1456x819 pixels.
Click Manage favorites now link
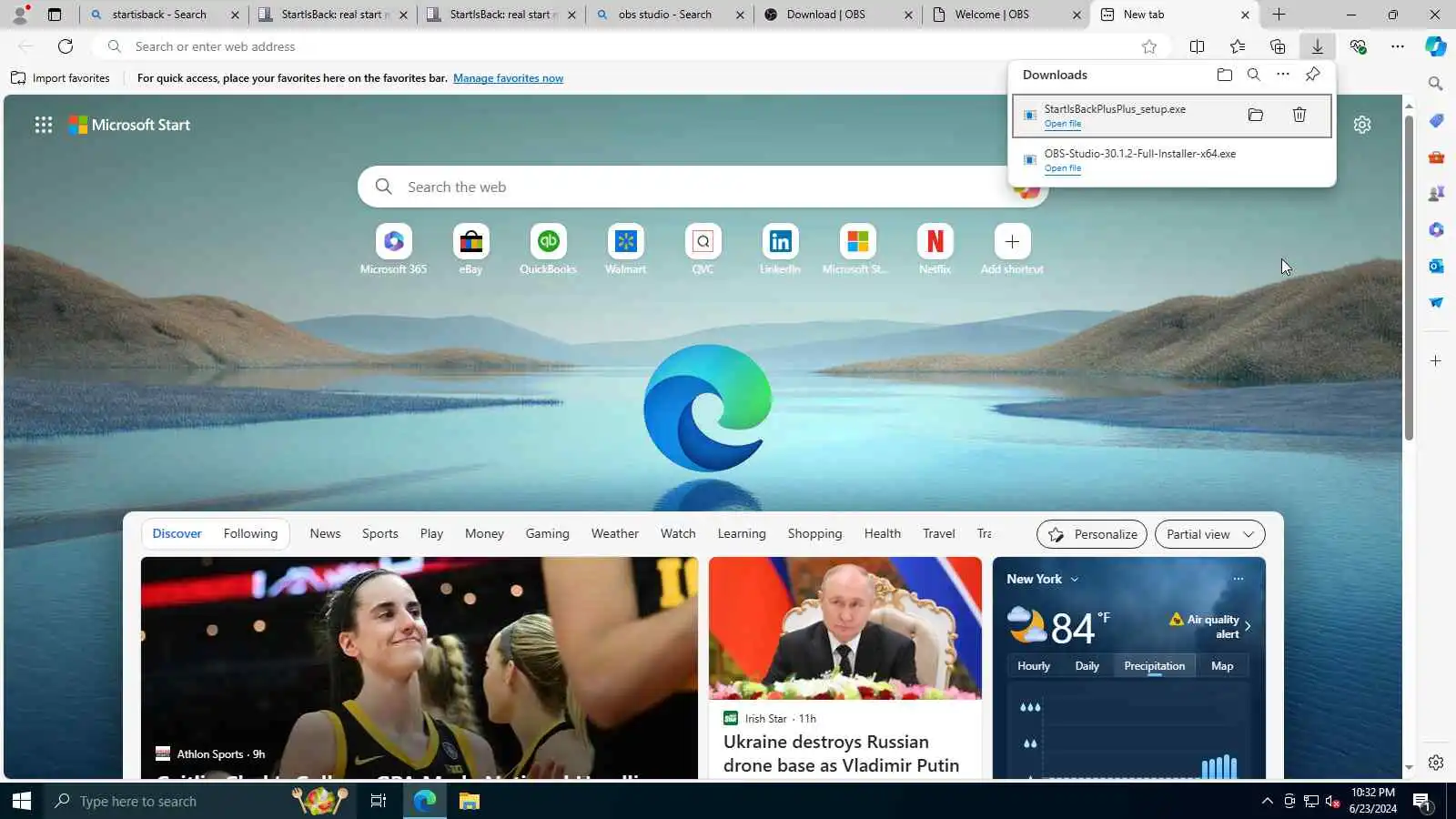(508, 78)
